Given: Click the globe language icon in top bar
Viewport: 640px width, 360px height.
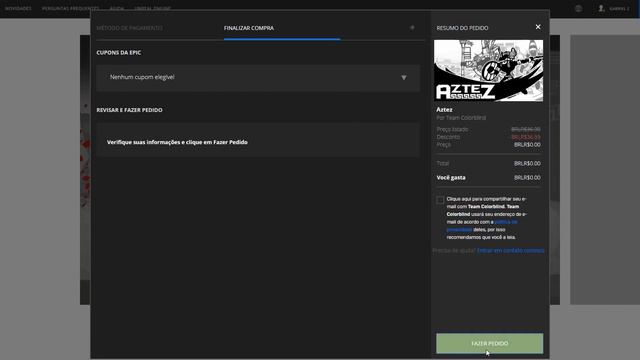Looking at the screenshot, I should (x=578, y=8).
